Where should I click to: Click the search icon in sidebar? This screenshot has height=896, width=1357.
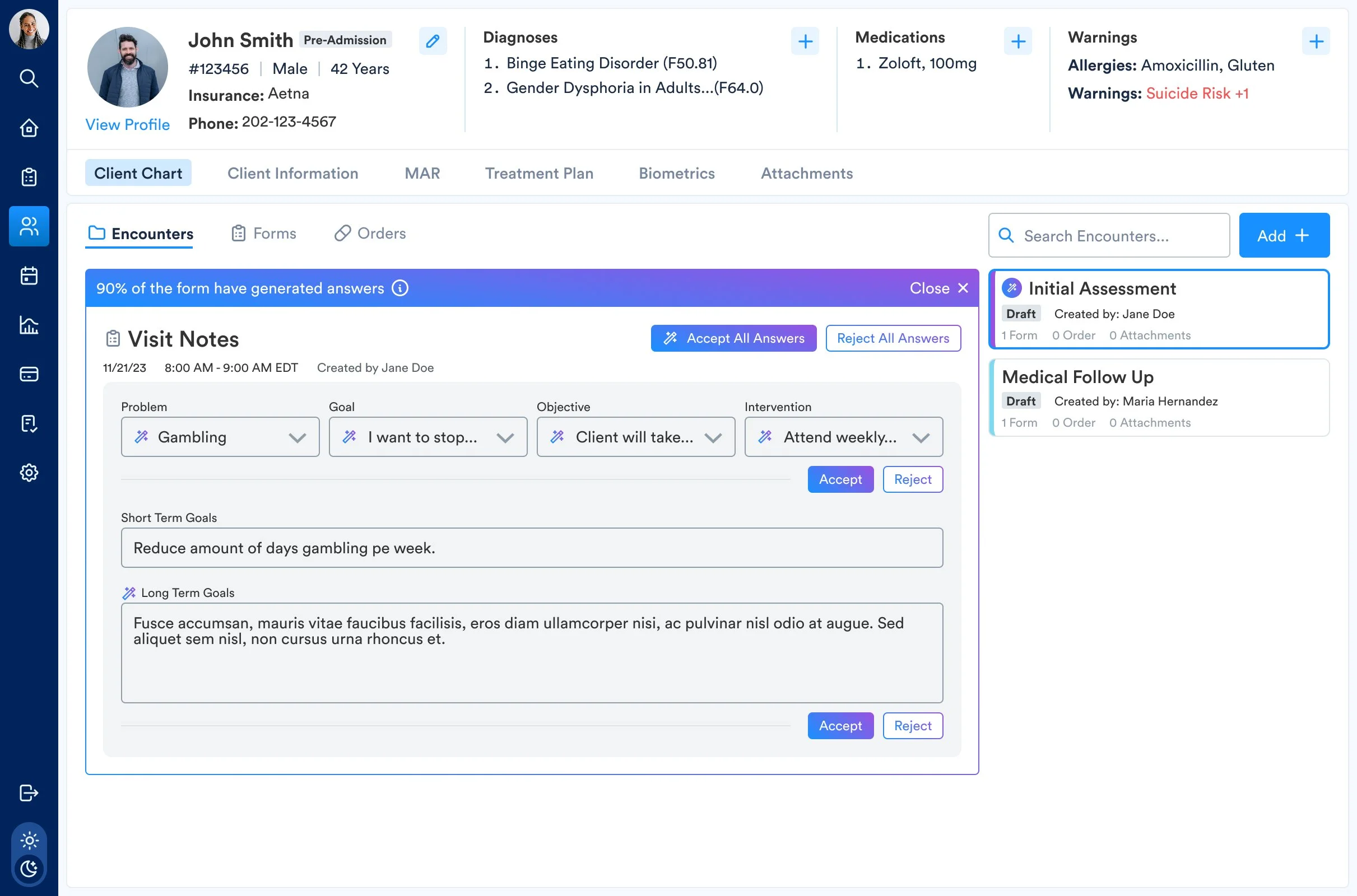point(29,78)
